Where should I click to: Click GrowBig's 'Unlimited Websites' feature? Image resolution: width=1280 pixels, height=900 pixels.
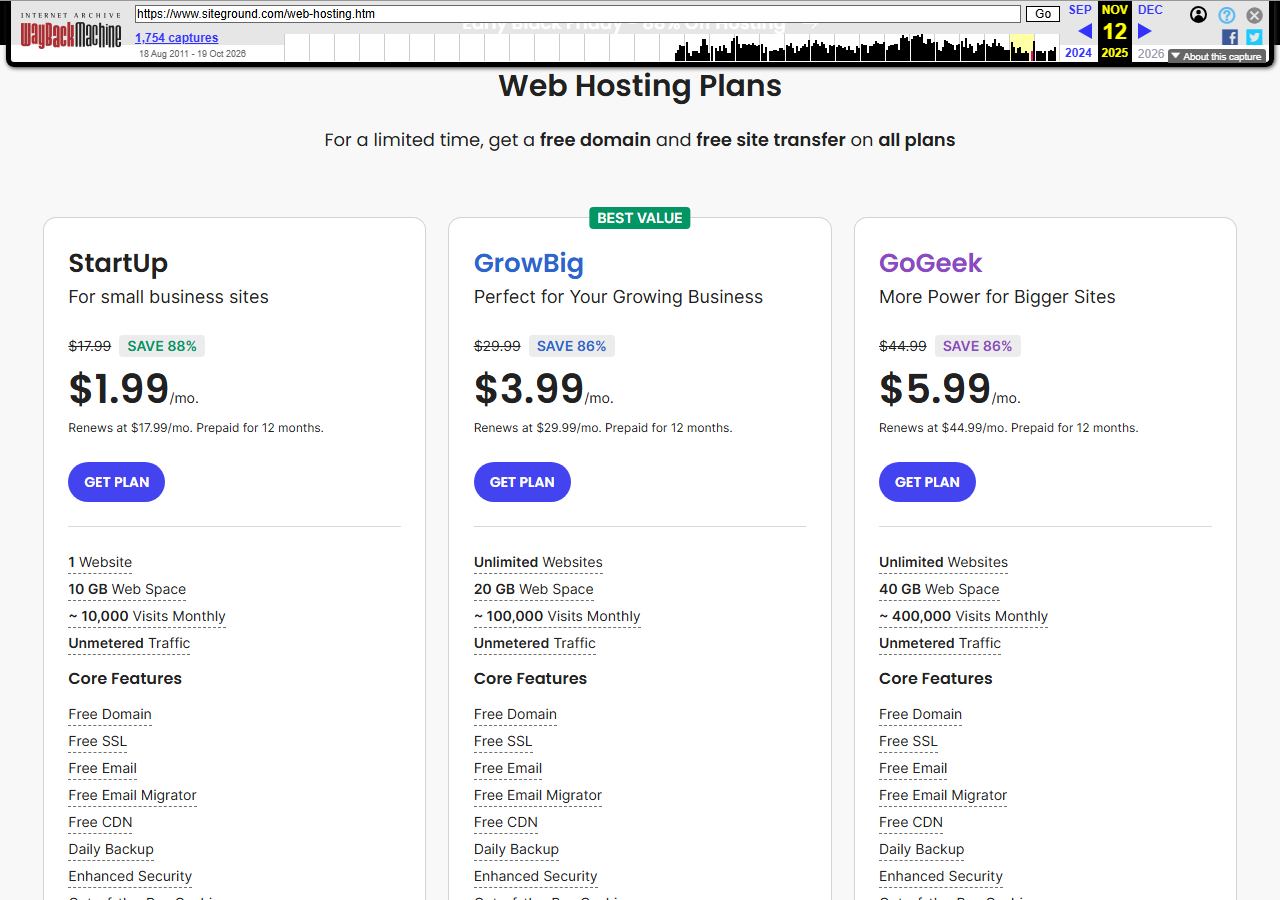click(538, 563)
